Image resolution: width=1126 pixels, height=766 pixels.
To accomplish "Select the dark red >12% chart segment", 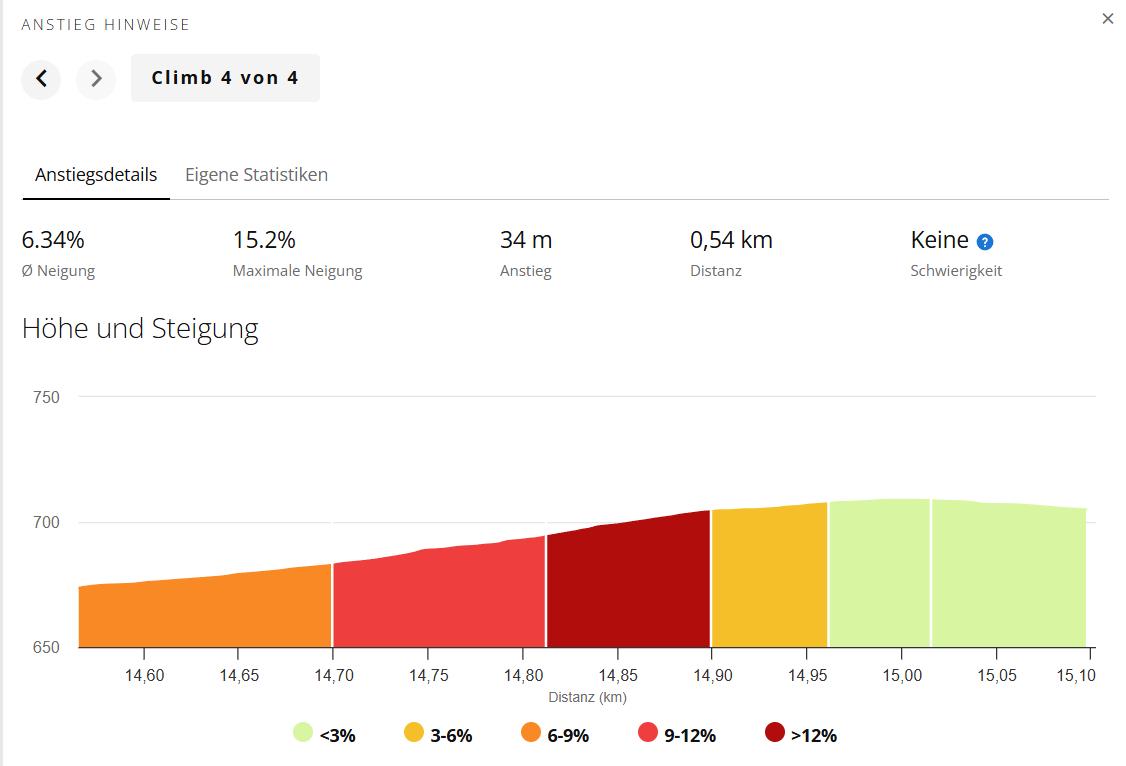I will point(628,588).
